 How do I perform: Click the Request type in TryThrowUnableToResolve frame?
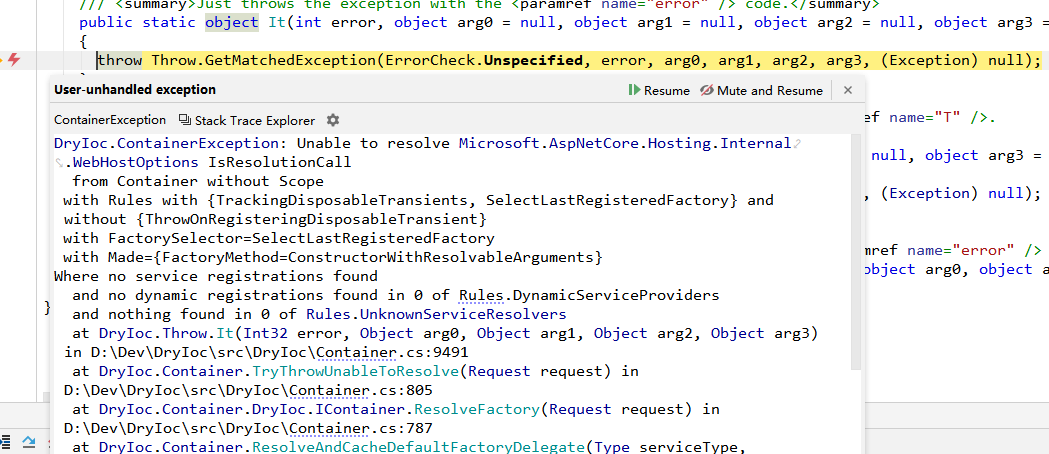coord(499,371)
